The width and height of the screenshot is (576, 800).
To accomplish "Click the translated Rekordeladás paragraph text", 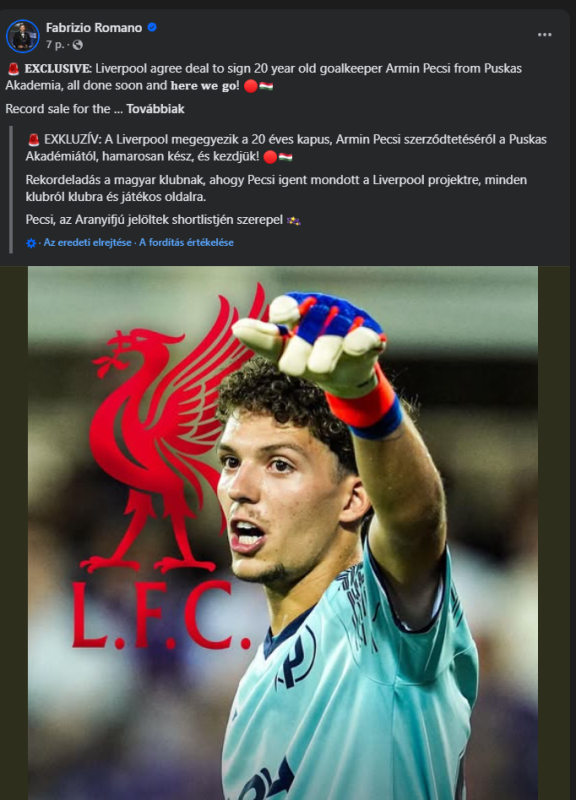I will 276,188.
